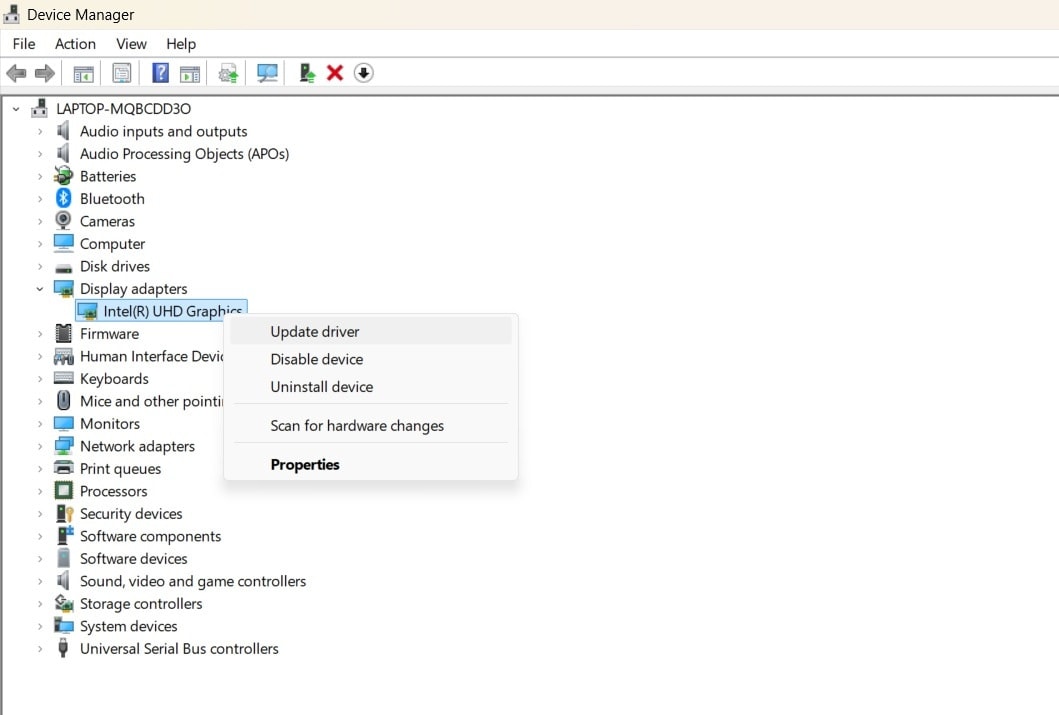Select the Security devices label
This screenshot has width=1059, height=715.
(x=131, y=514)
